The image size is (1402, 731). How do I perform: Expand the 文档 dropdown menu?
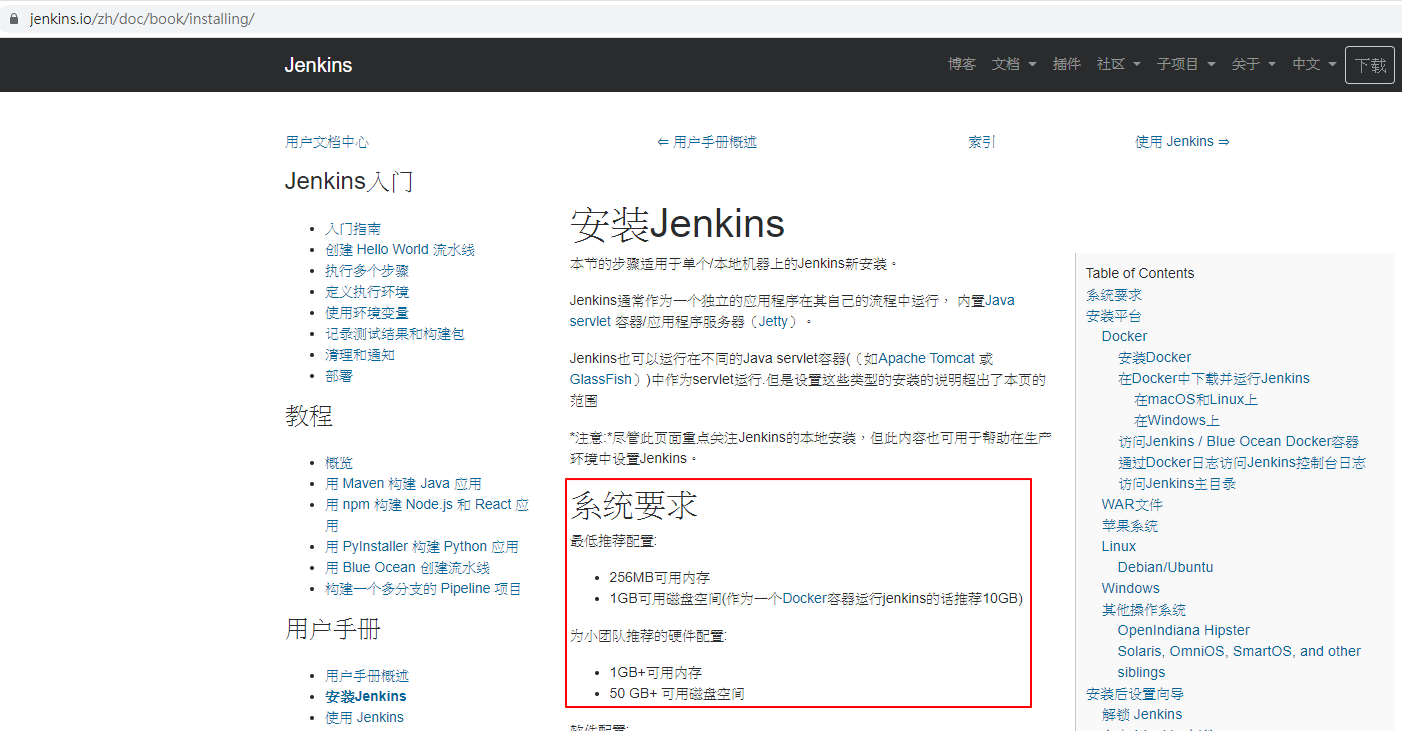point(1014,64)
